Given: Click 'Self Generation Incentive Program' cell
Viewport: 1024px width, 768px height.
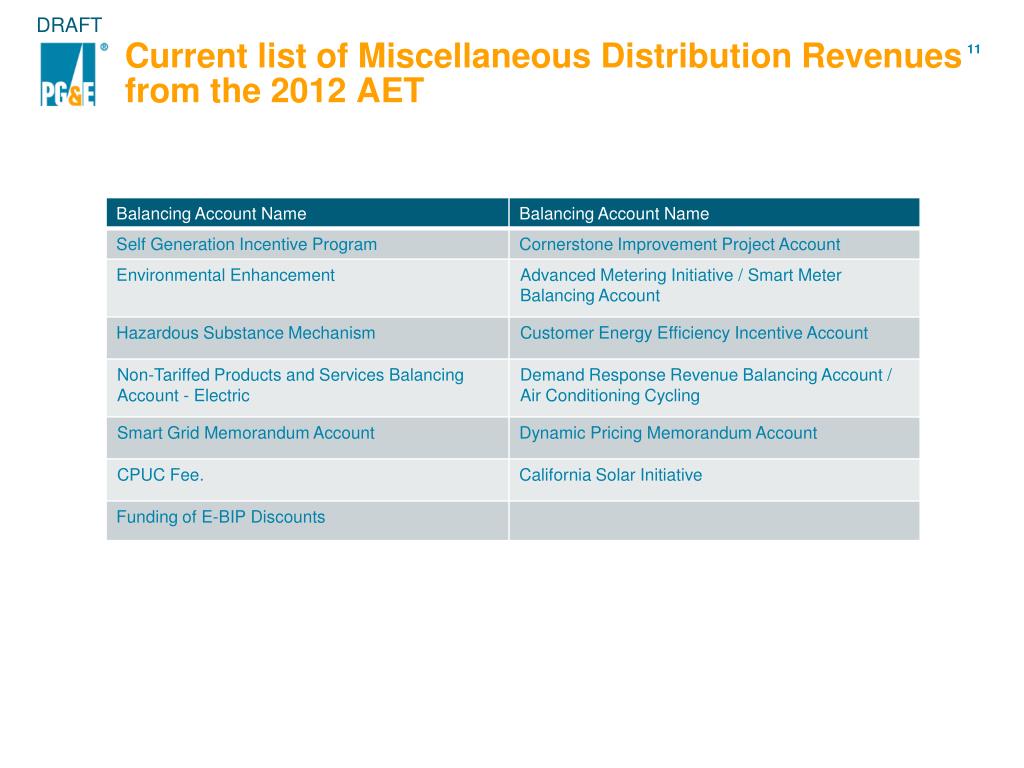Looking at the screenshot, I should click(308, 244).
